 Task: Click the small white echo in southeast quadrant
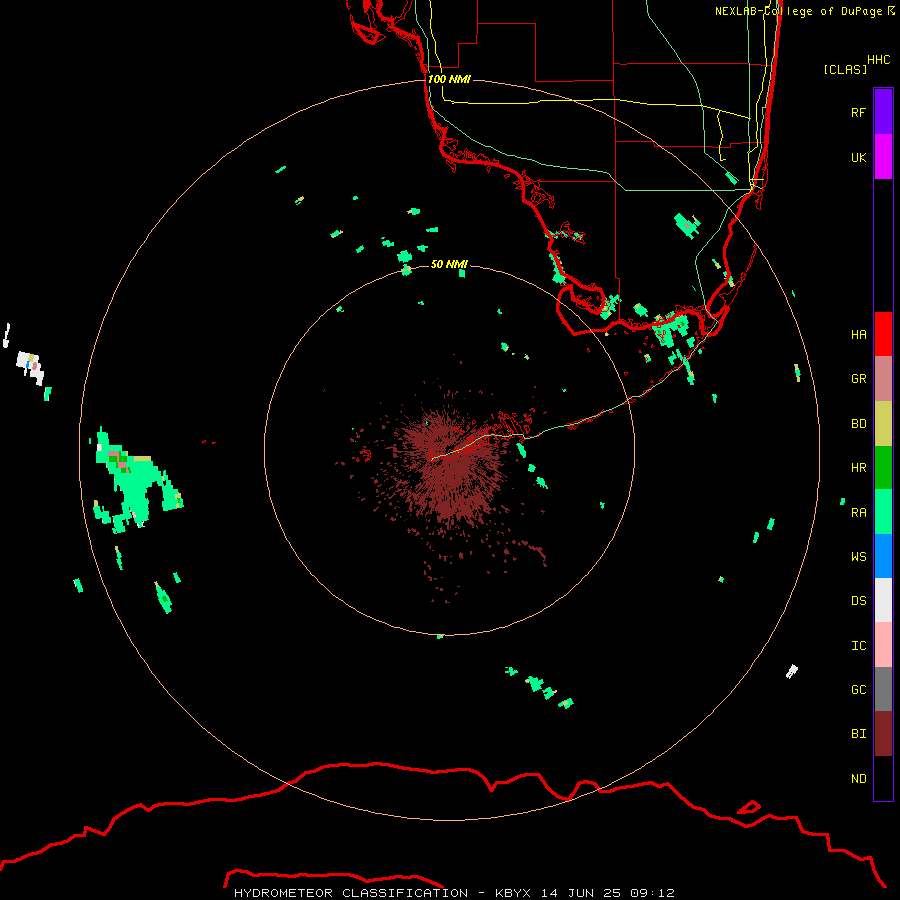[792, 671]
